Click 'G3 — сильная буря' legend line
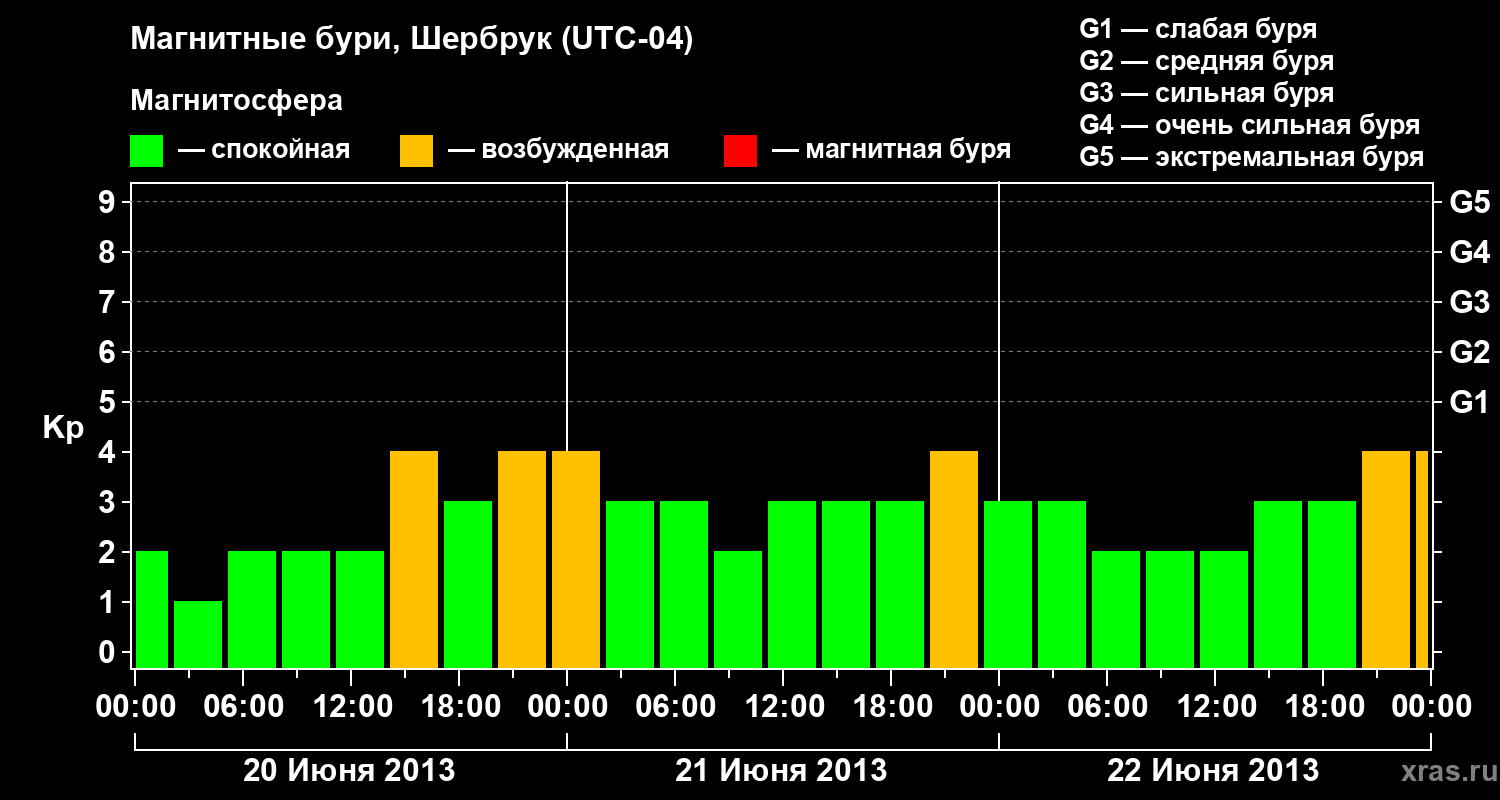 1206,93
